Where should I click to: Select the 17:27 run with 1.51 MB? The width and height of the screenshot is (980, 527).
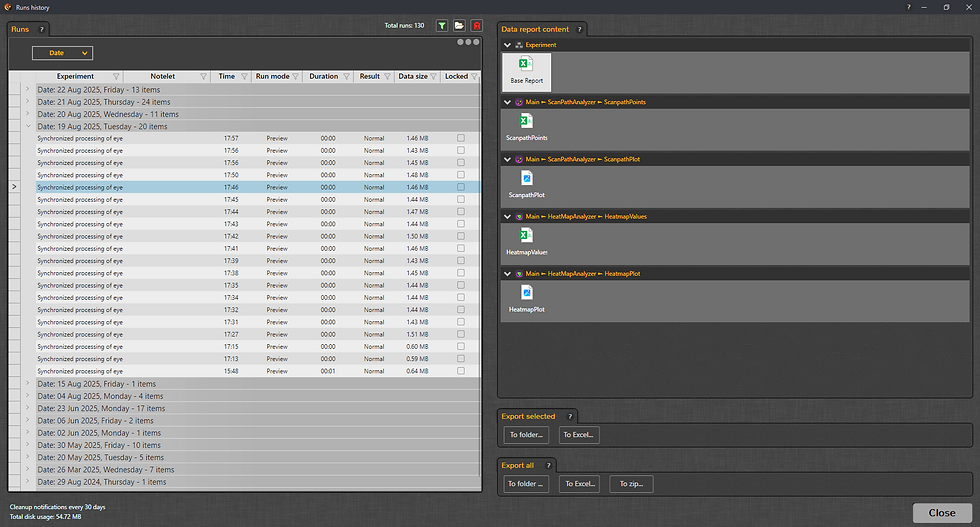(x=258, y=334)
